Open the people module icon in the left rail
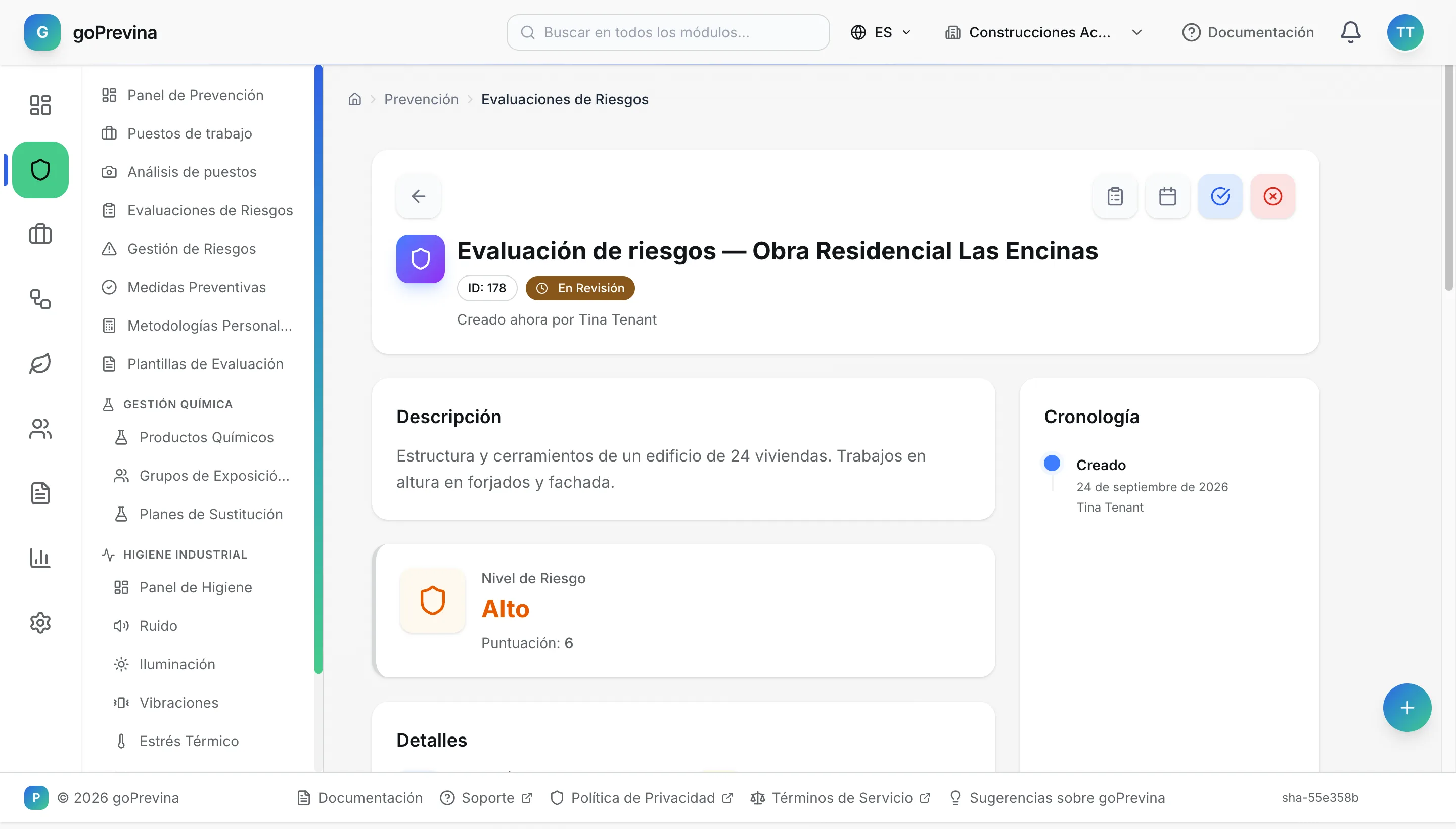Screen dimensions: 1456x829 pos(40,428)
